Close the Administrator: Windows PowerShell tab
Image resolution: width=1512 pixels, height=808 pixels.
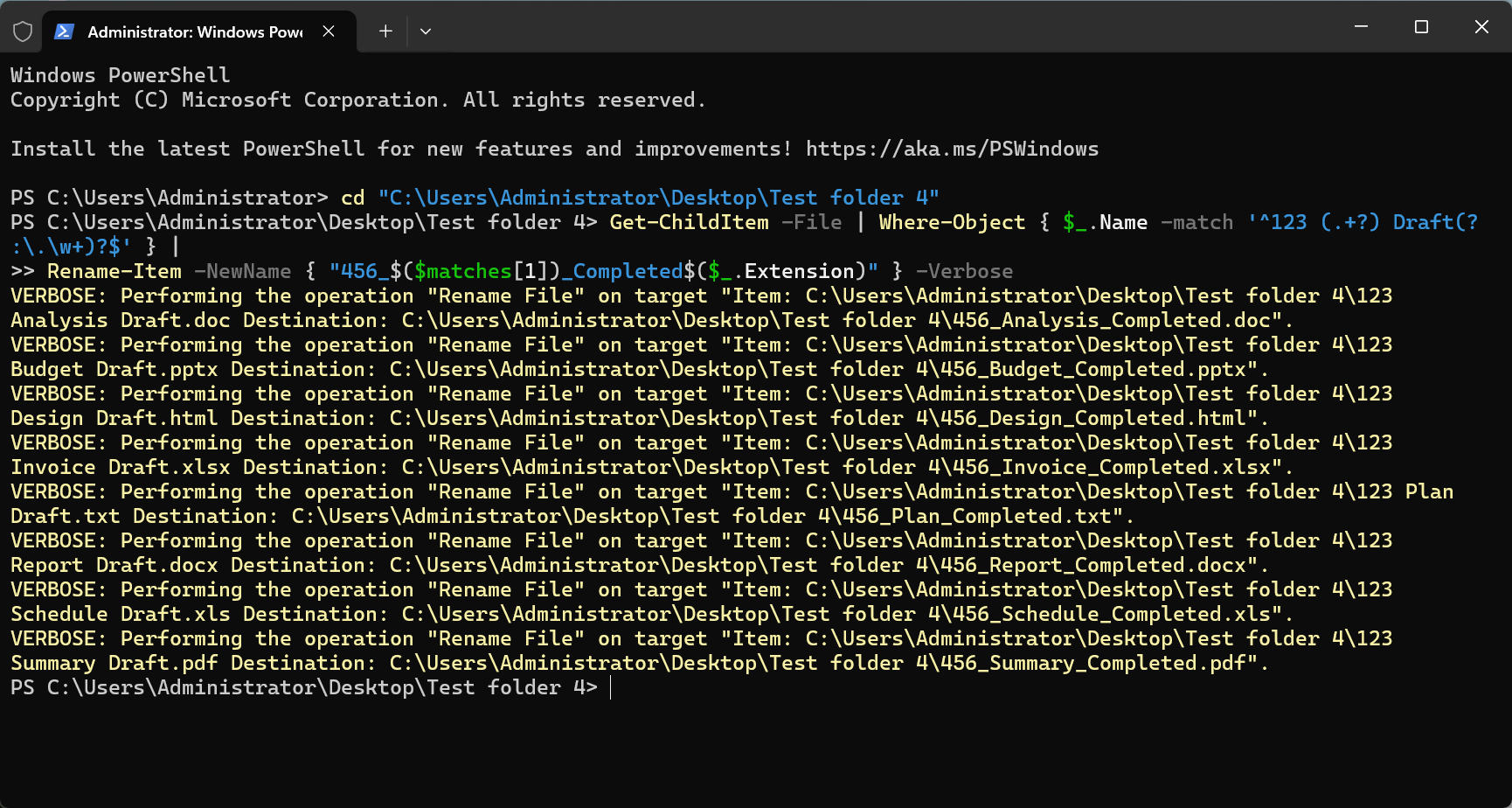point(329,31)
